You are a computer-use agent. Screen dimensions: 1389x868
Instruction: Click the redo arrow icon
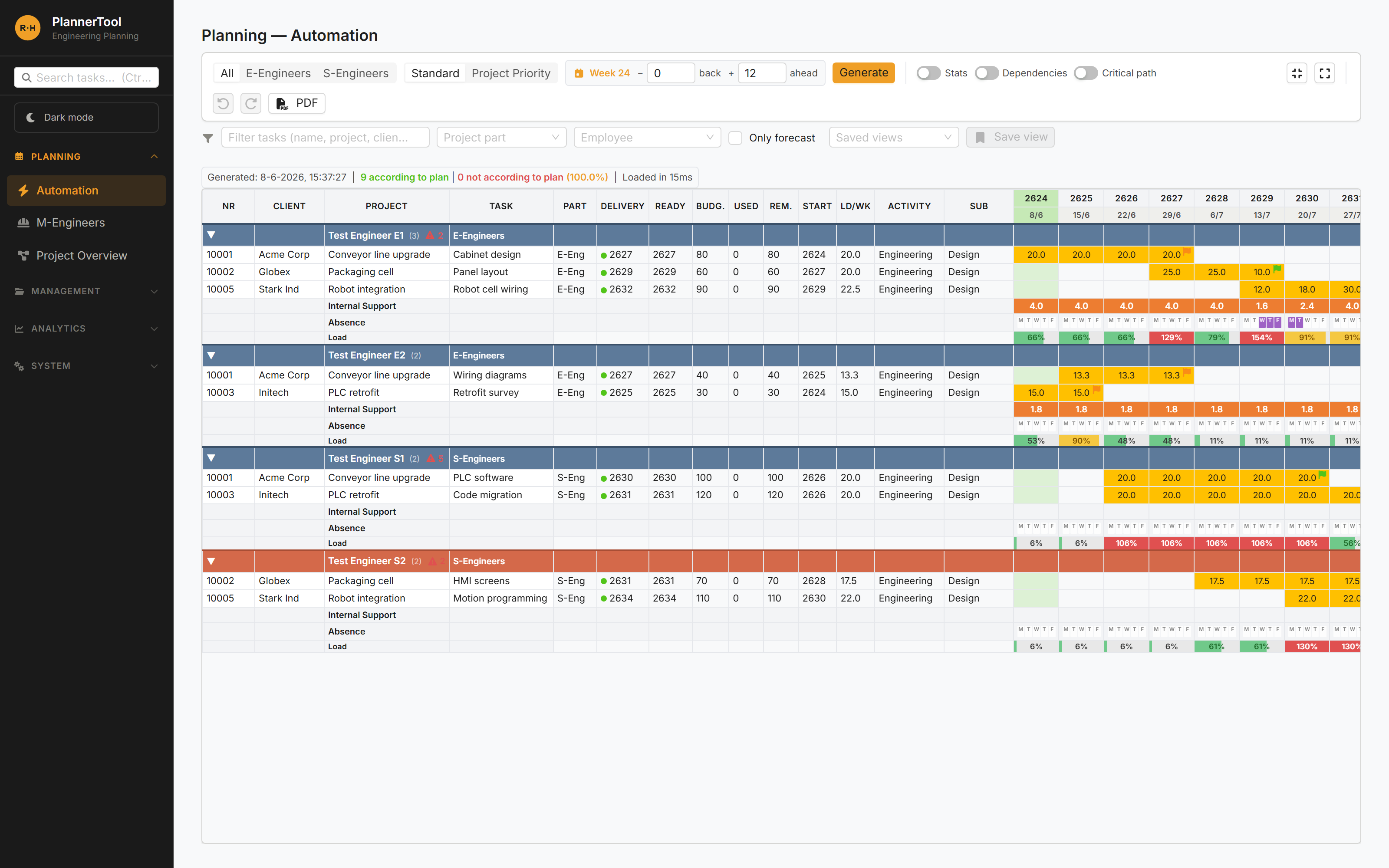point(251,103)
